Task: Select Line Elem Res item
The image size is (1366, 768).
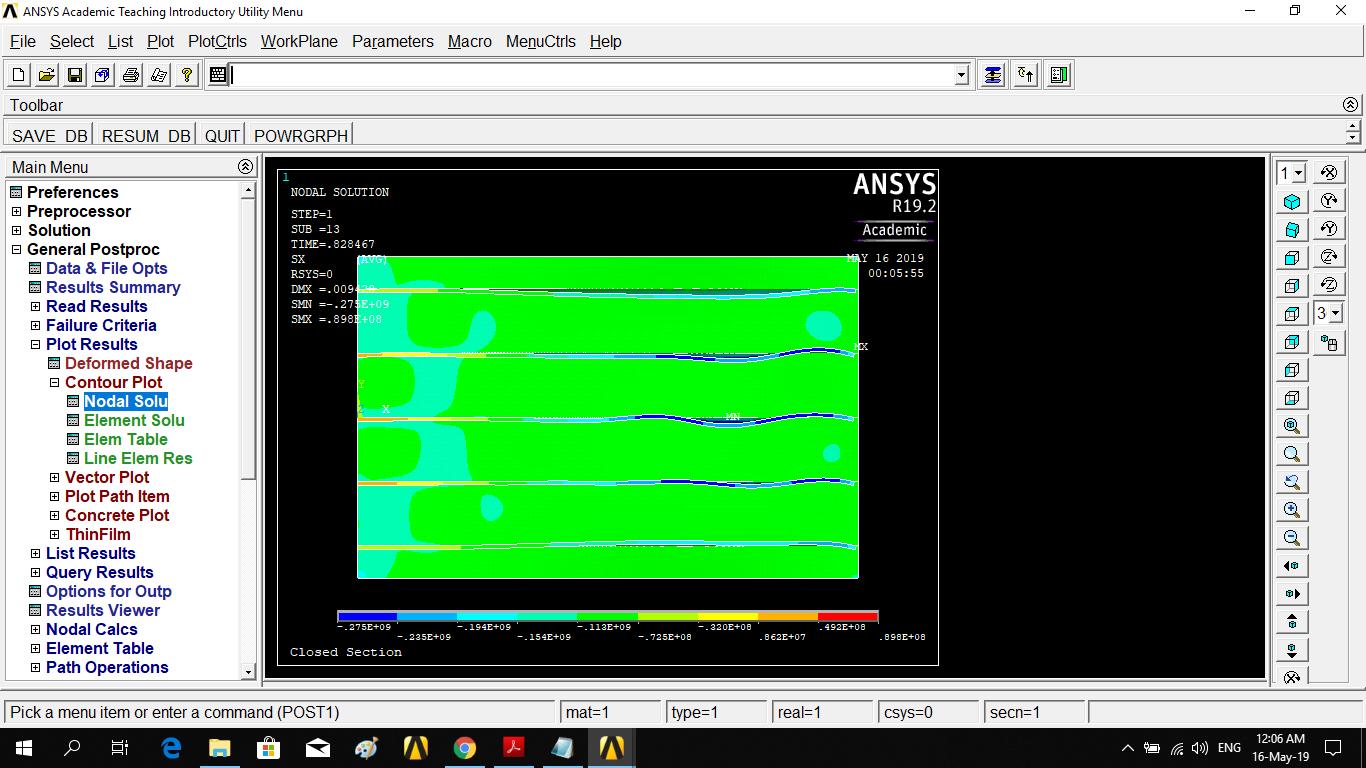Action: click(138, 458)
